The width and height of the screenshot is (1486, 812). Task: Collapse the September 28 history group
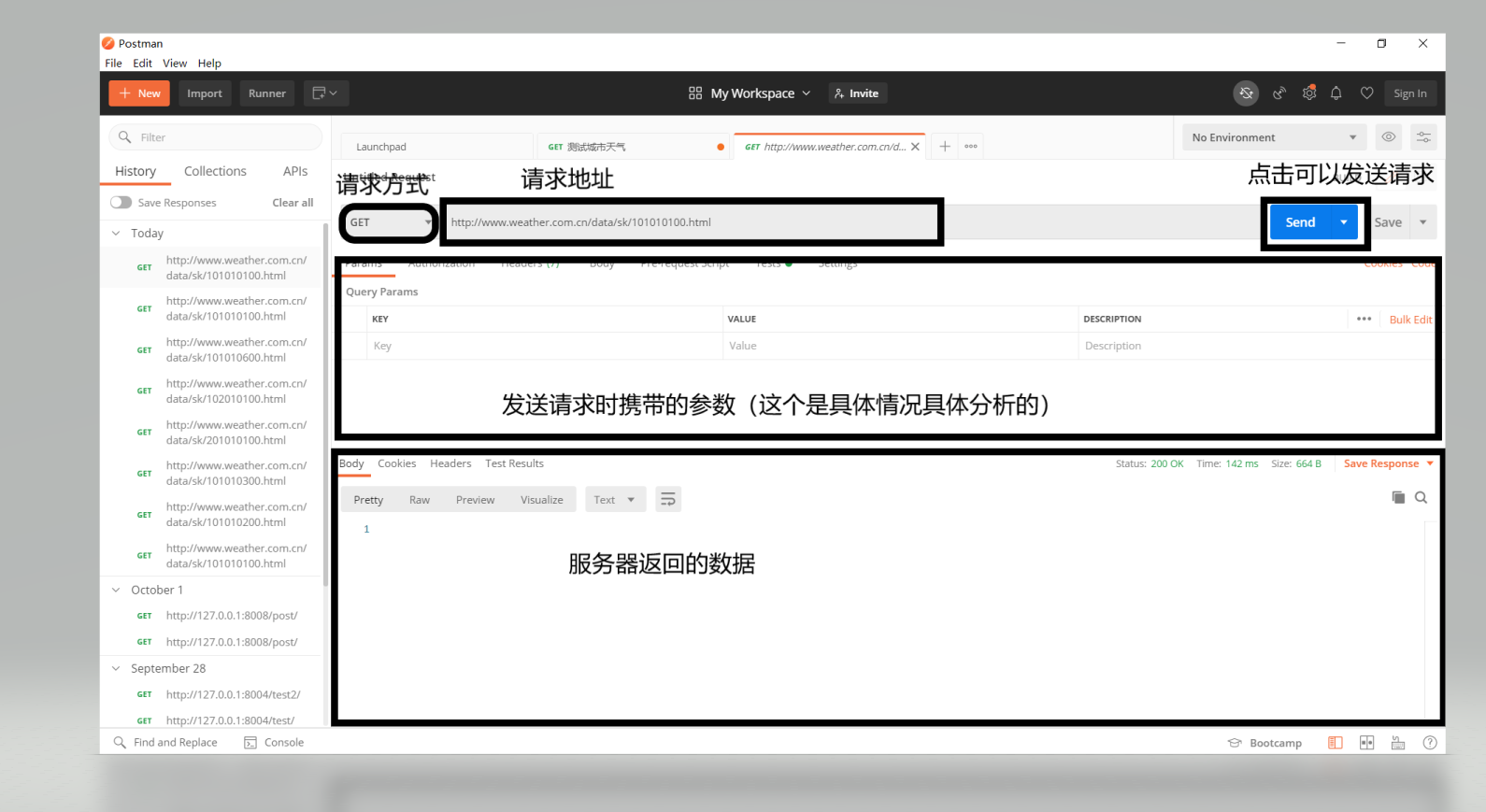coord(116,669)
